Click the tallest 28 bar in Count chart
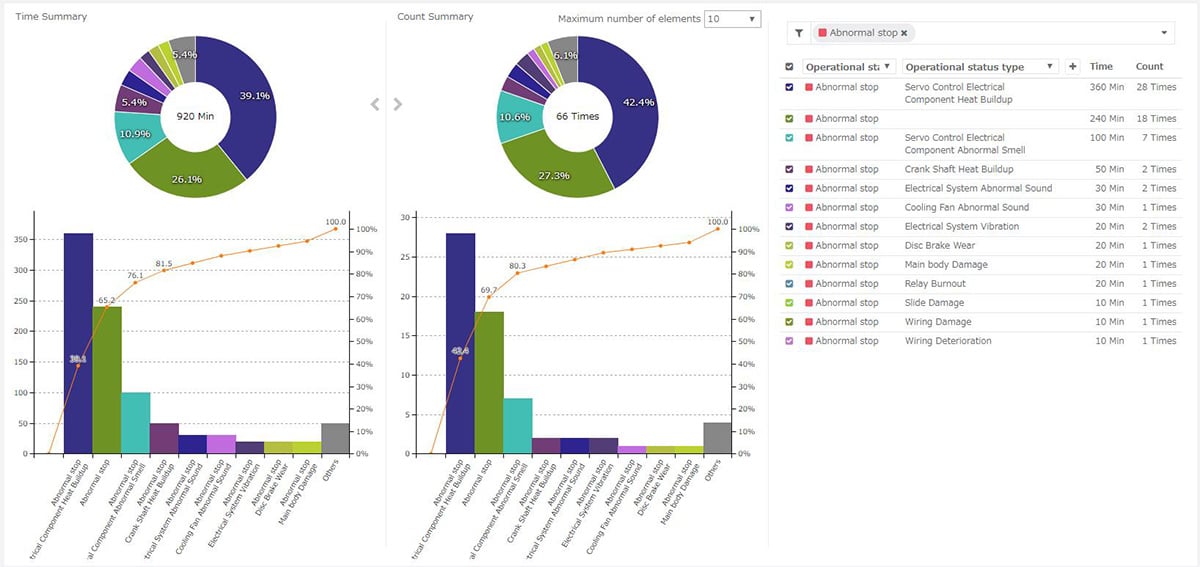Viewport: 1200px width, 567px height. 460,343
